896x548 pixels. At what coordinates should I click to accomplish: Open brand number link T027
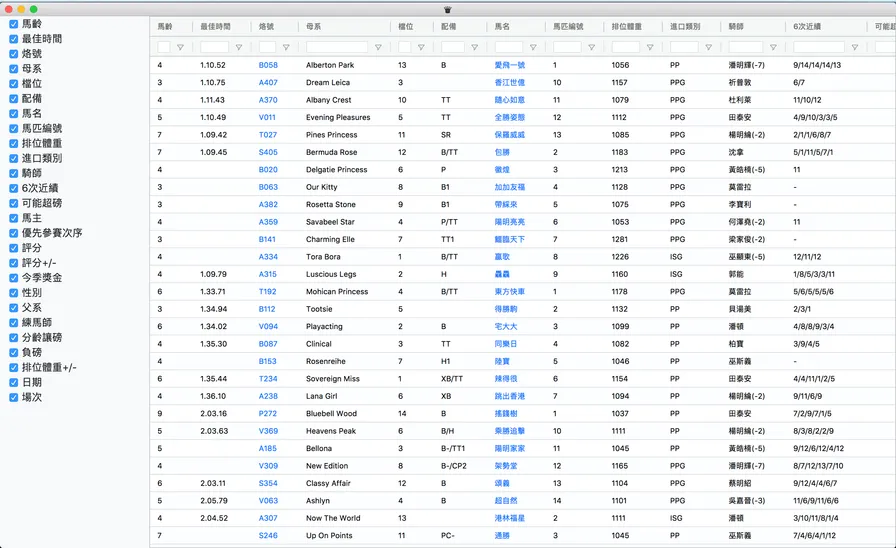267,135
